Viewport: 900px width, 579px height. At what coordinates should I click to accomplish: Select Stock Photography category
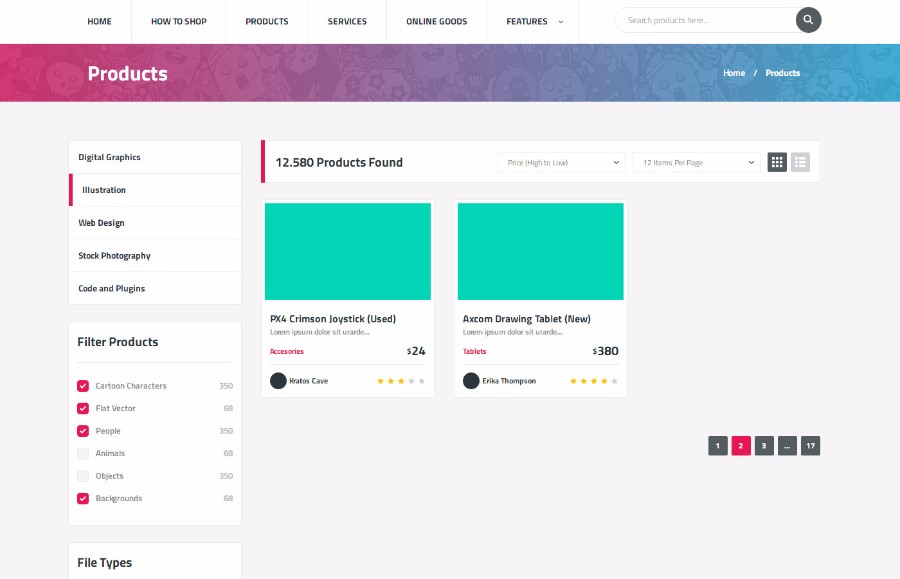pos(155,255)
